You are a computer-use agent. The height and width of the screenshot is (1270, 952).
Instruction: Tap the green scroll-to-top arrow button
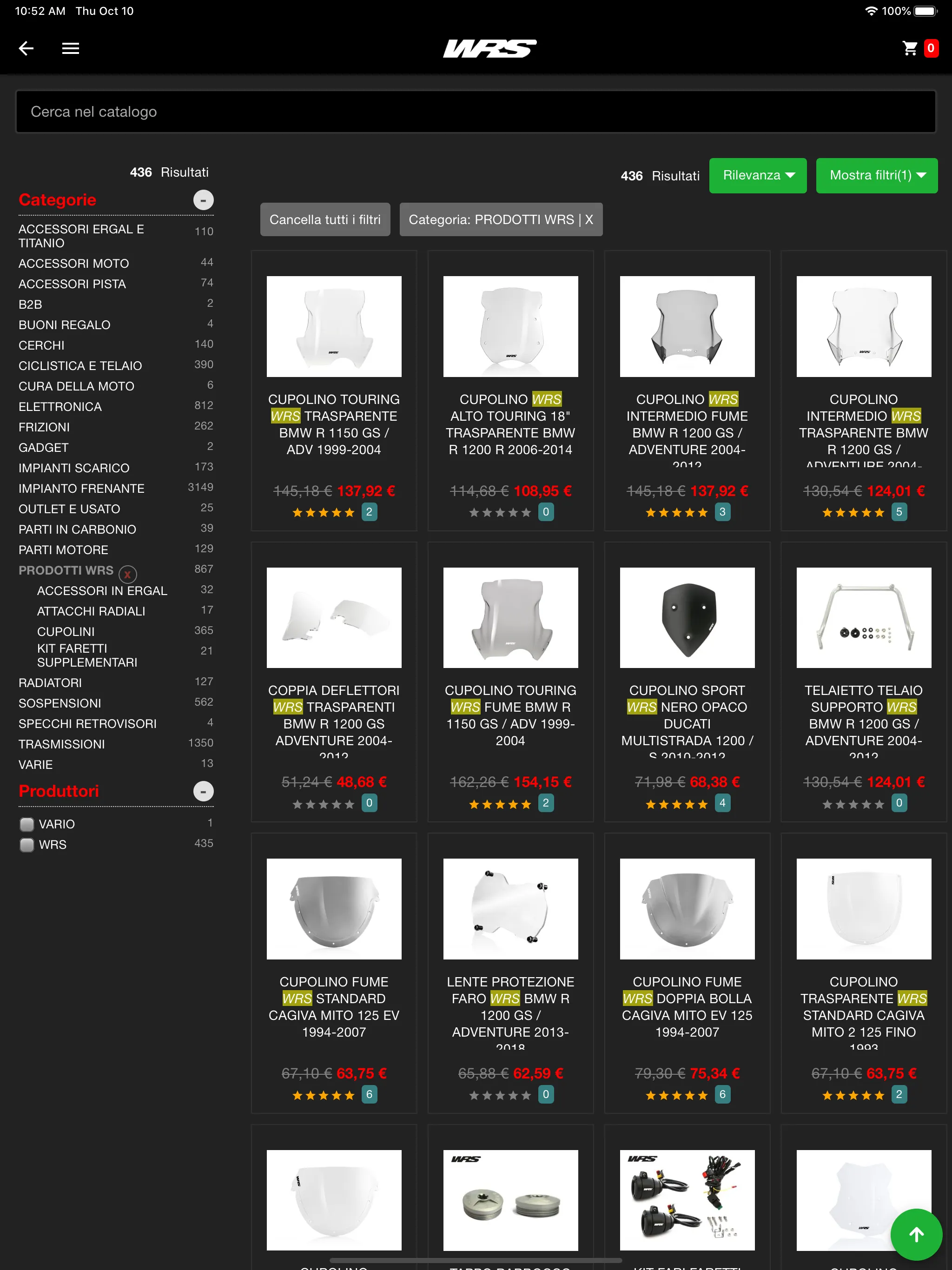point(916,1234)
